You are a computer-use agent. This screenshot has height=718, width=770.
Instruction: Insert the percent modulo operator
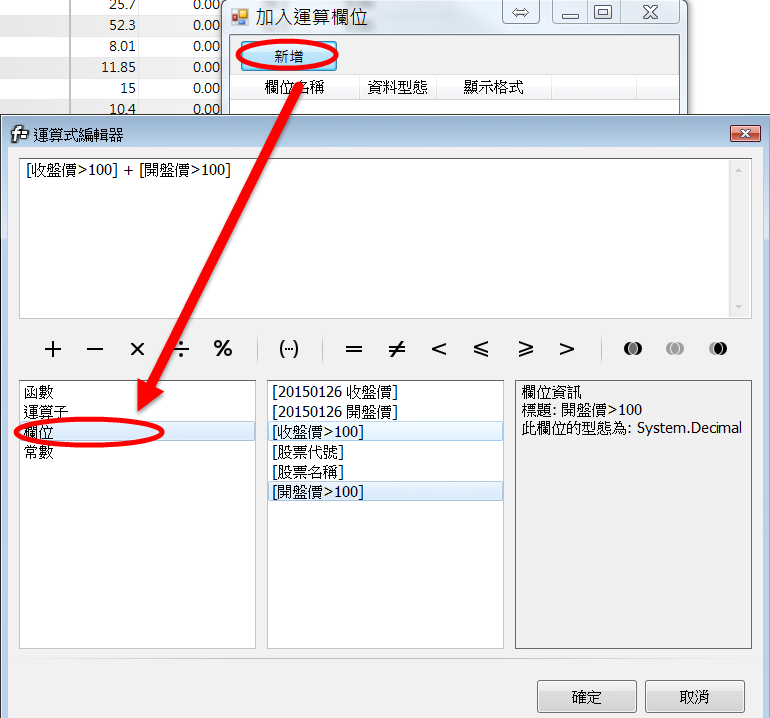[222, 349]
